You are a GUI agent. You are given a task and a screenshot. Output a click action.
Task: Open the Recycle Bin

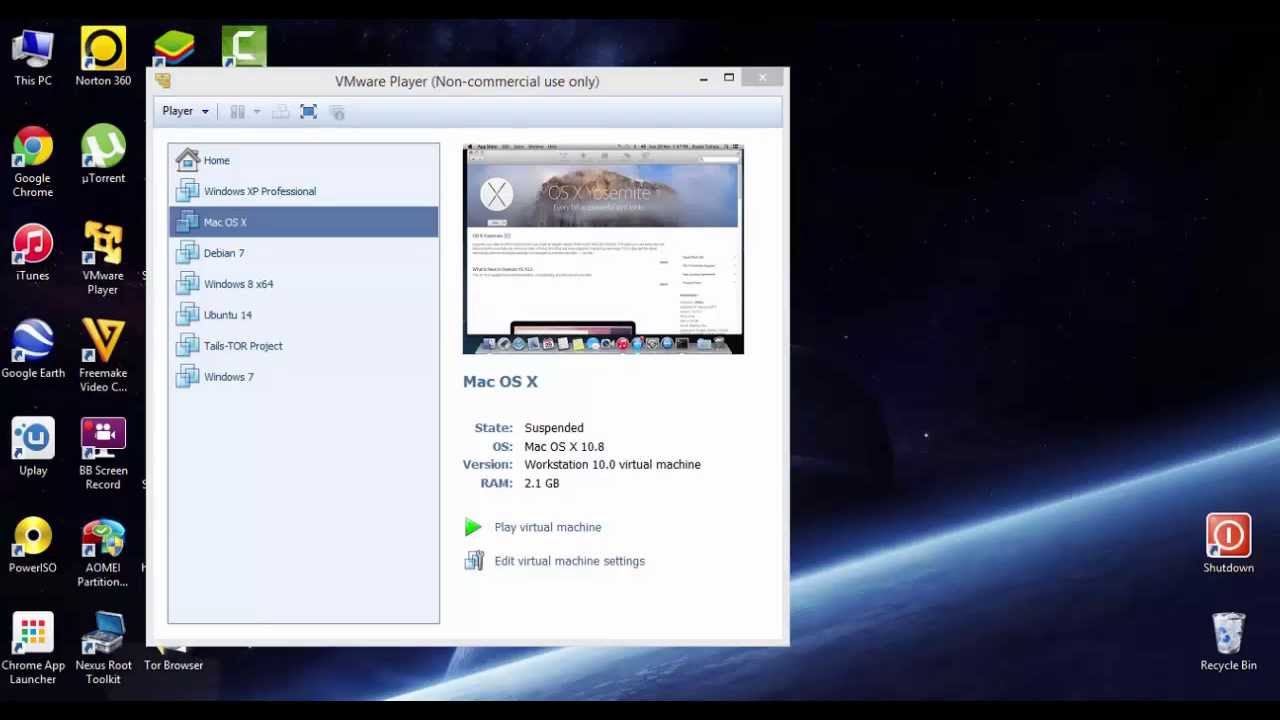[1228, 642]
